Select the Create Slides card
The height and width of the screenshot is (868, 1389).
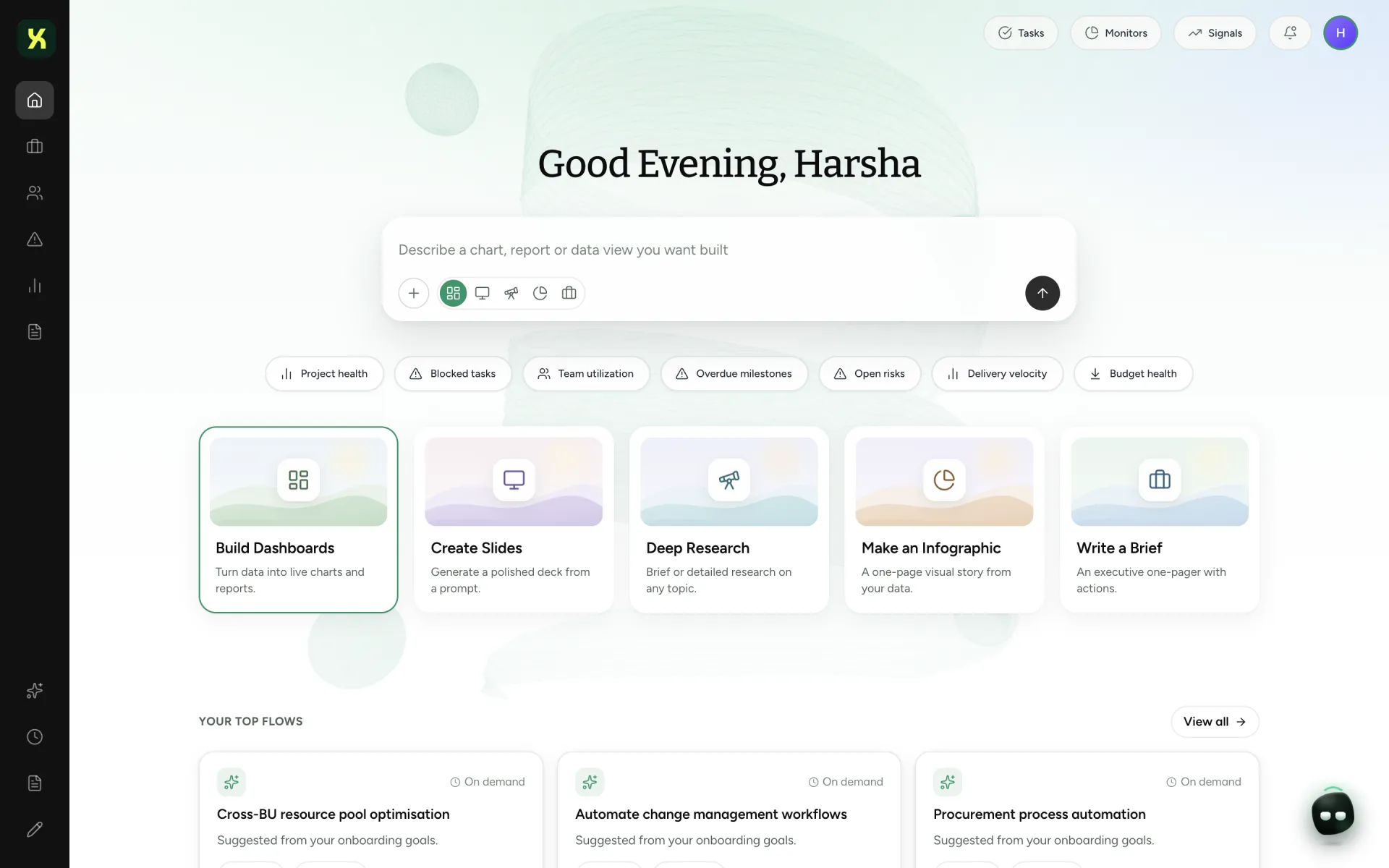(514, 519)
